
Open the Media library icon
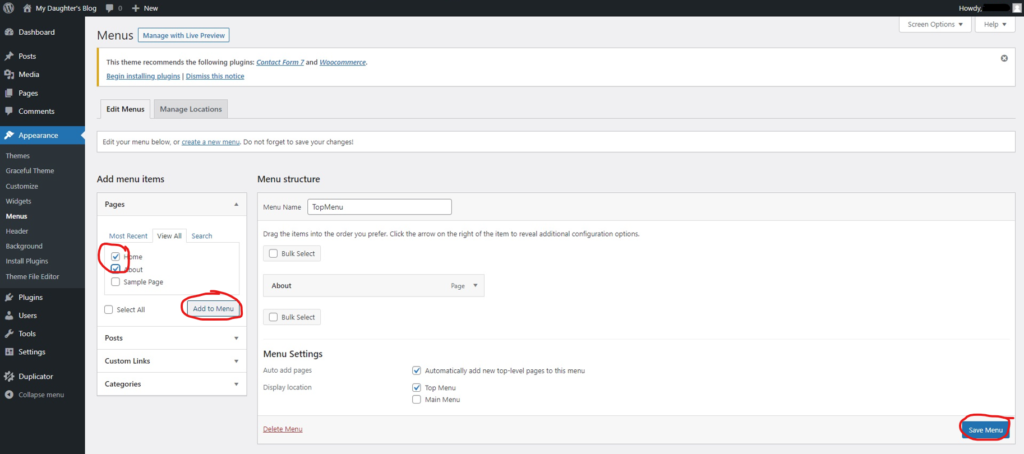[x=9, y=74]
